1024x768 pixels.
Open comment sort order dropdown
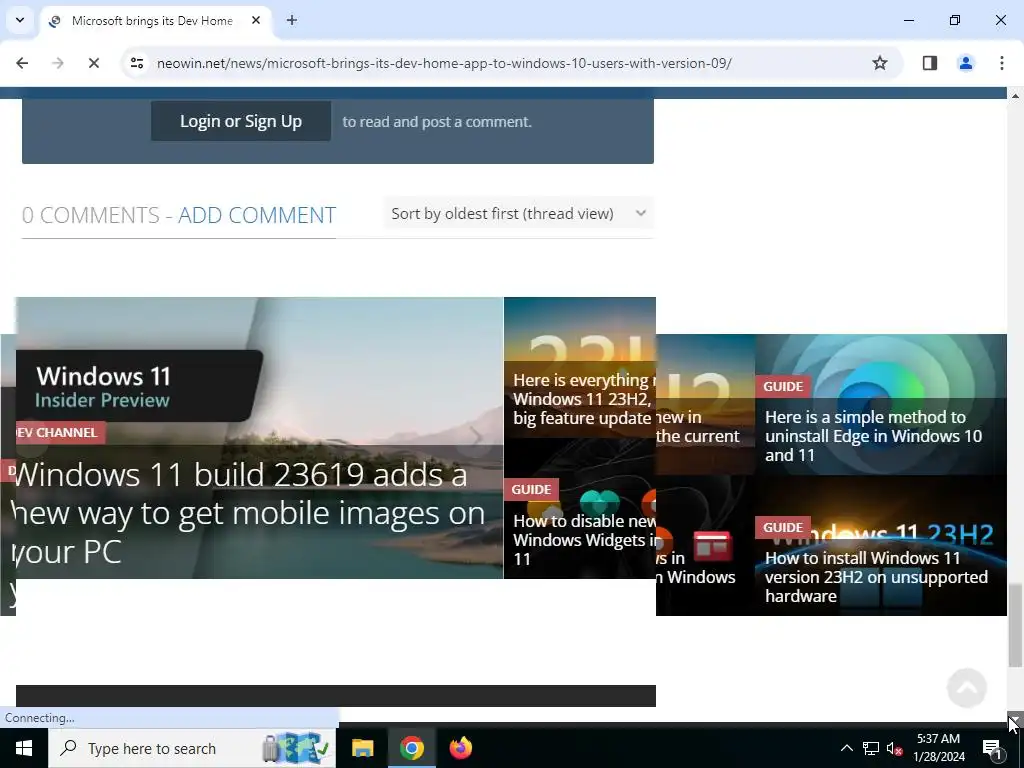[519, 214]
